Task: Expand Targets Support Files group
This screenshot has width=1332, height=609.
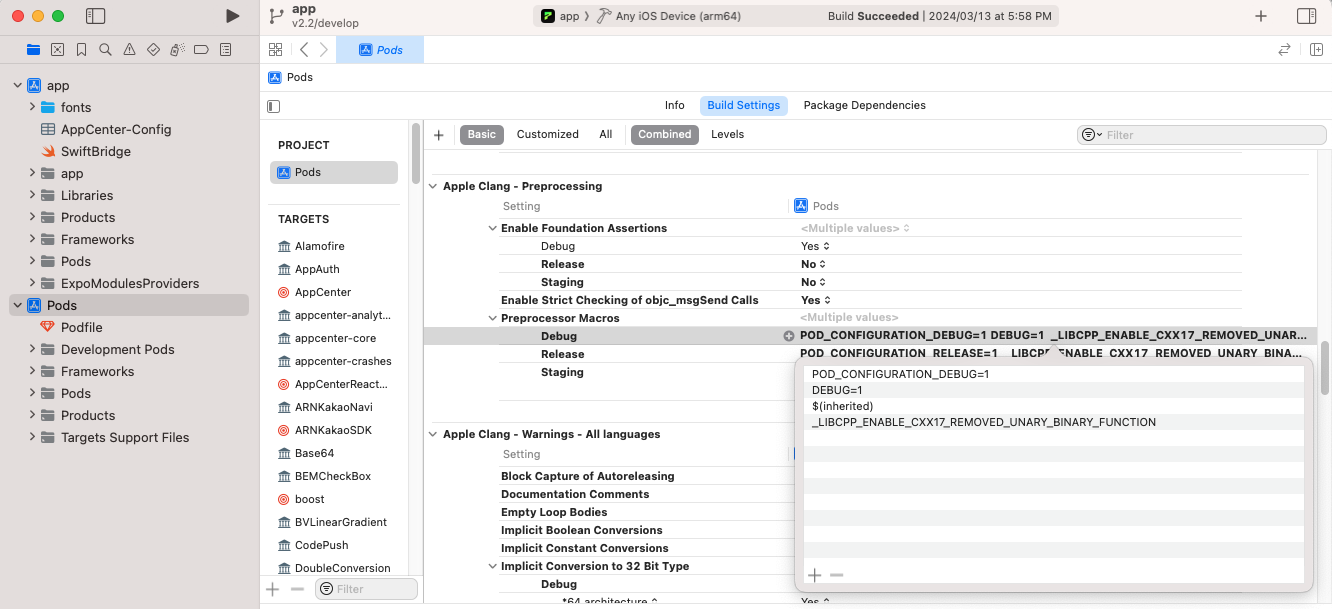Action: [x=32, y=437]
